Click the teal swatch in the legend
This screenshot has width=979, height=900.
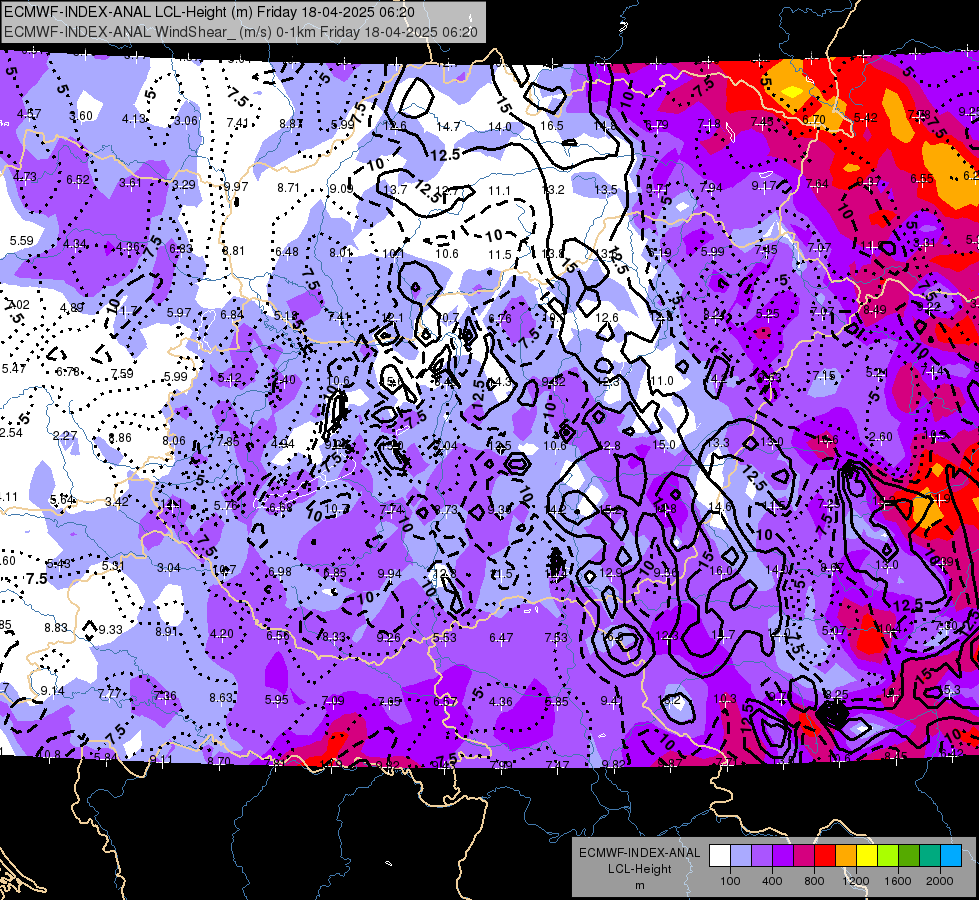pos(930,856)
